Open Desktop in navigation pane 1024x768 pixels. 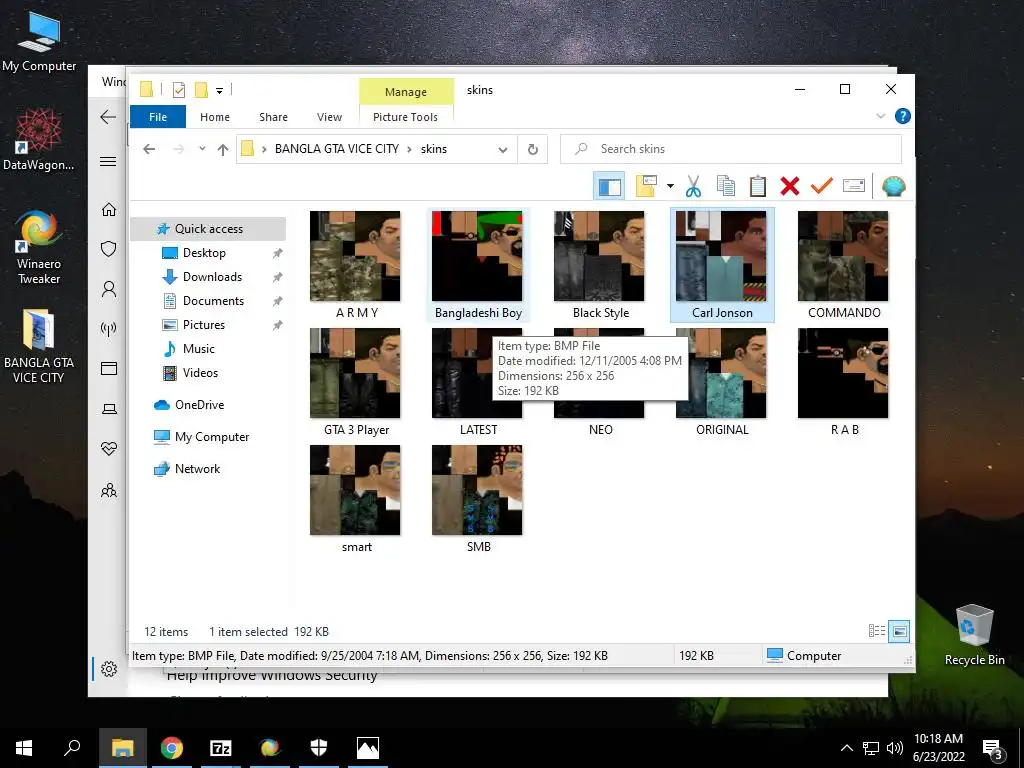pyautogui.click(x=204, y=253)
